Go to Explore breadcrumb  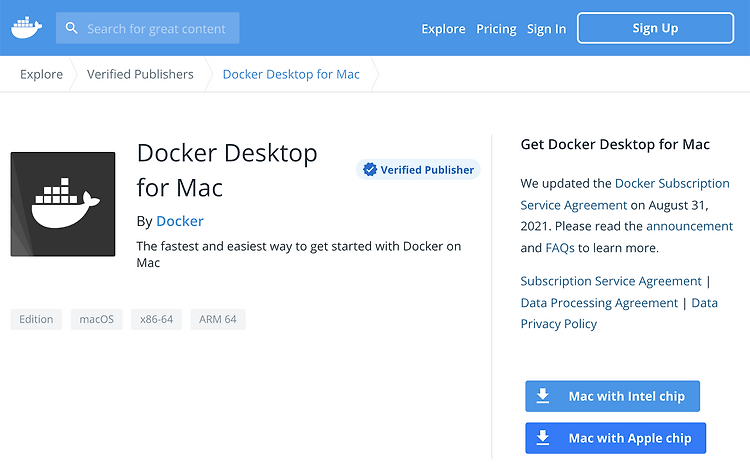click(41, 74)
